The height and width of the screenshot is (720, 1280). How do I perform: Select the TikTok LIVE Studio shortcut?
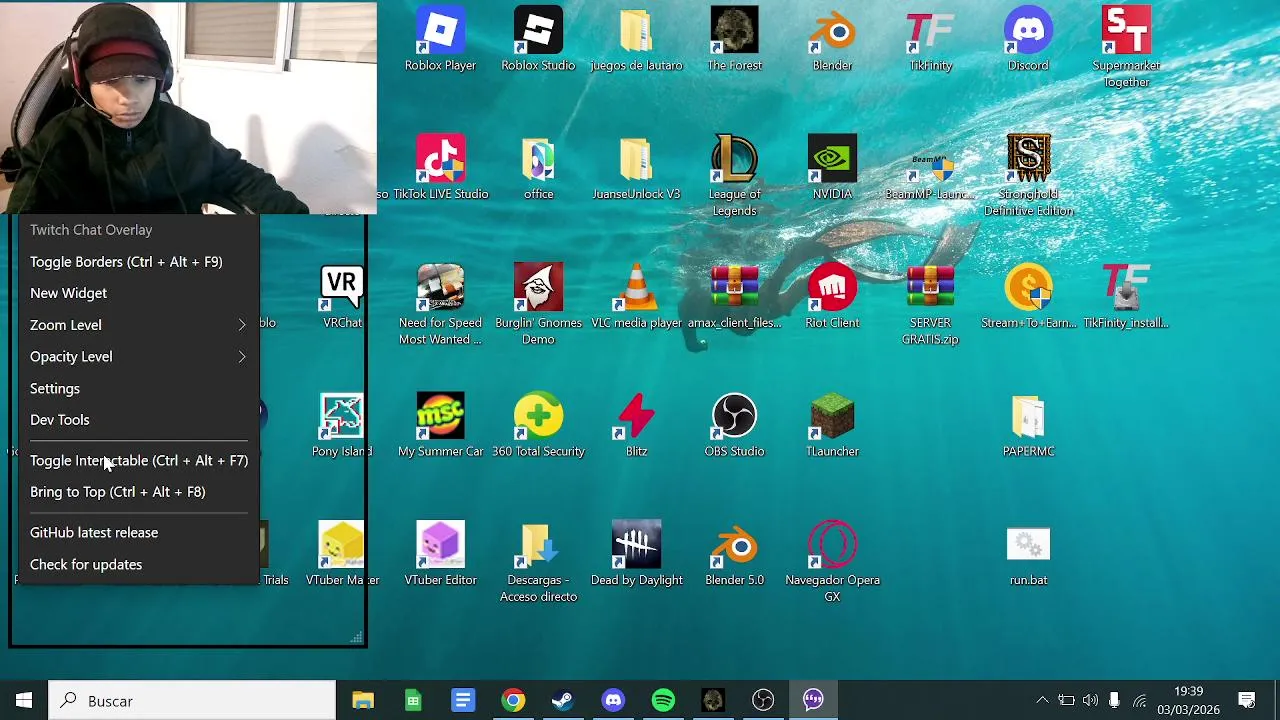(x=440, y=168)
